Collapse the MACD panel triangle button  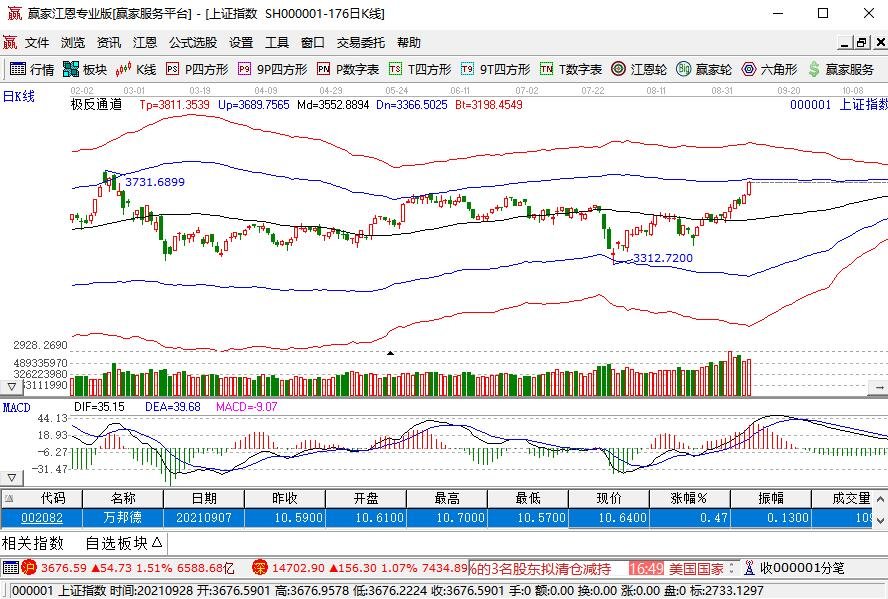11,478
